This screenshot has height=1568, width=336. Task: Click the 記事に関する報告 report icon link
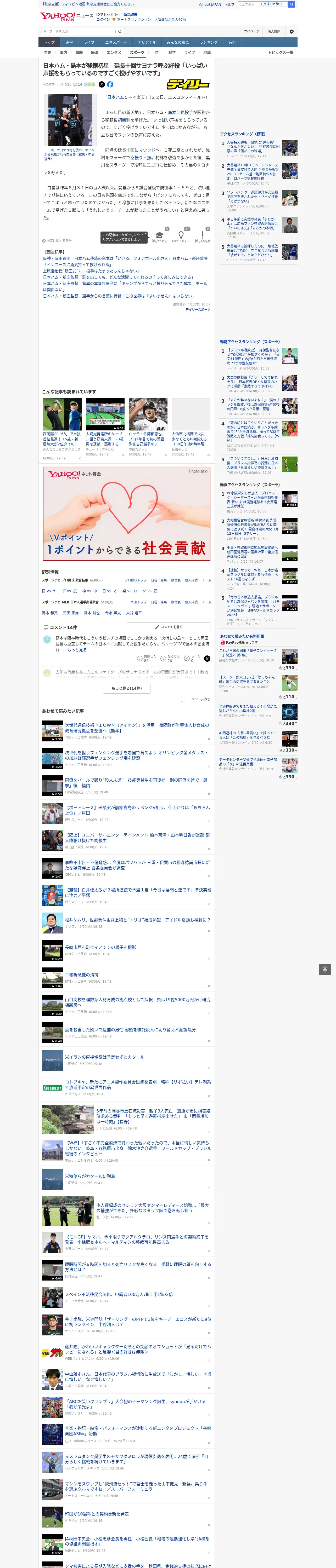(x=57, y=240)
